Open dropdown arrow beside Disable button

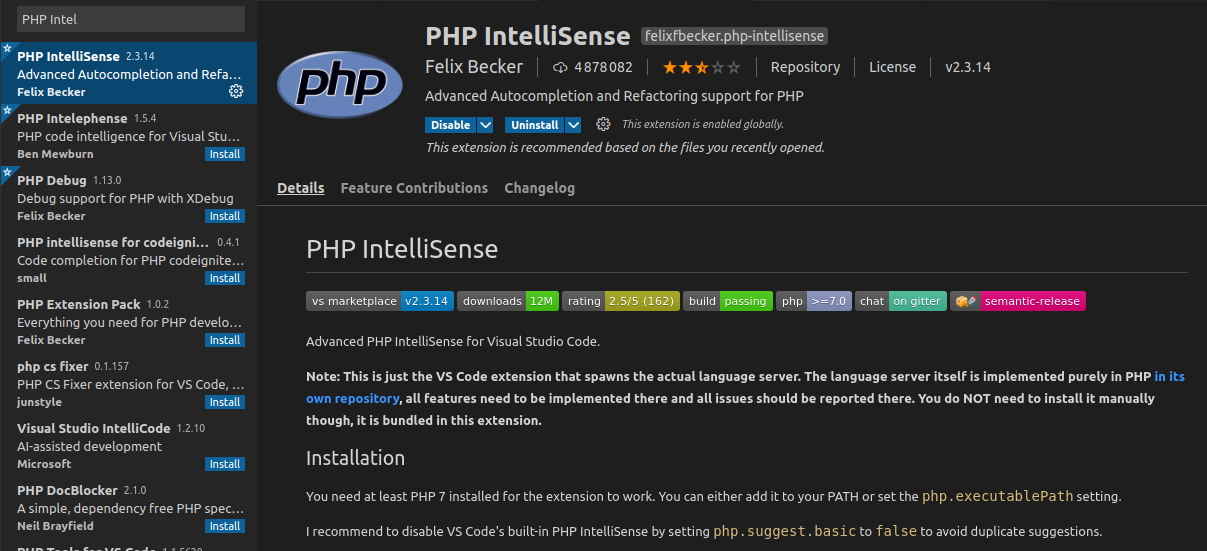[x=485, y=125]
